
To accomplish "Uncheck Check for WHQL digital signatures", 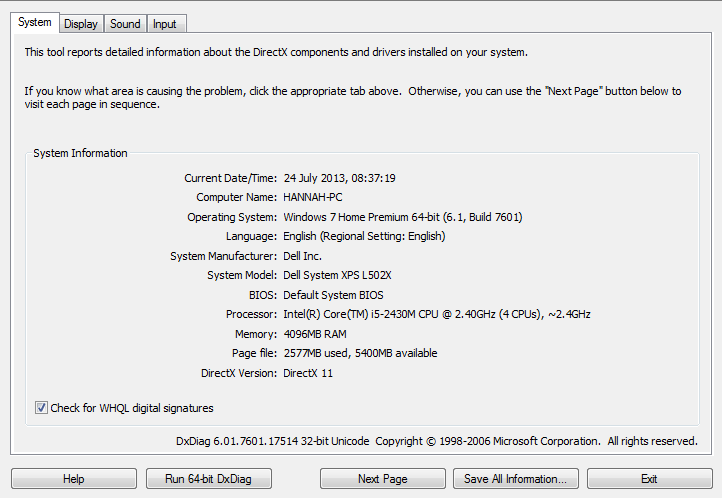I will point(41,408).
